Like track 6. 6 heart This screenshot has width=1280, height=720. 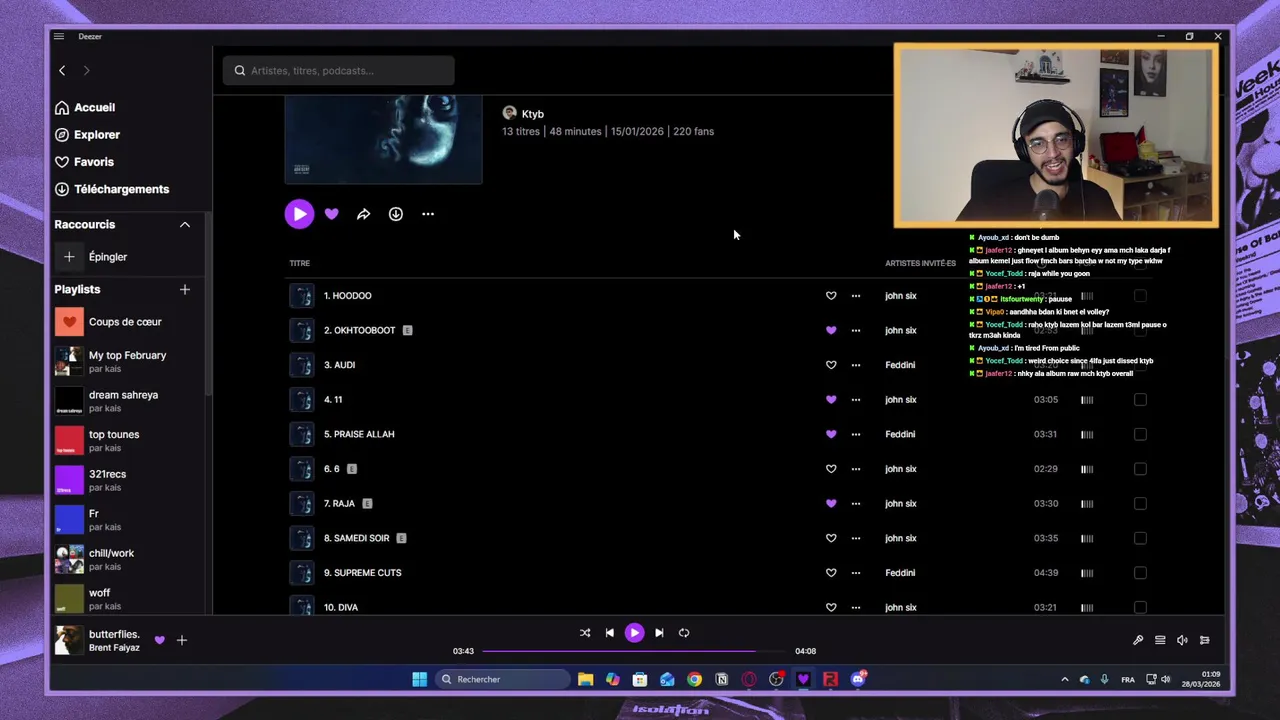point(831,469)
